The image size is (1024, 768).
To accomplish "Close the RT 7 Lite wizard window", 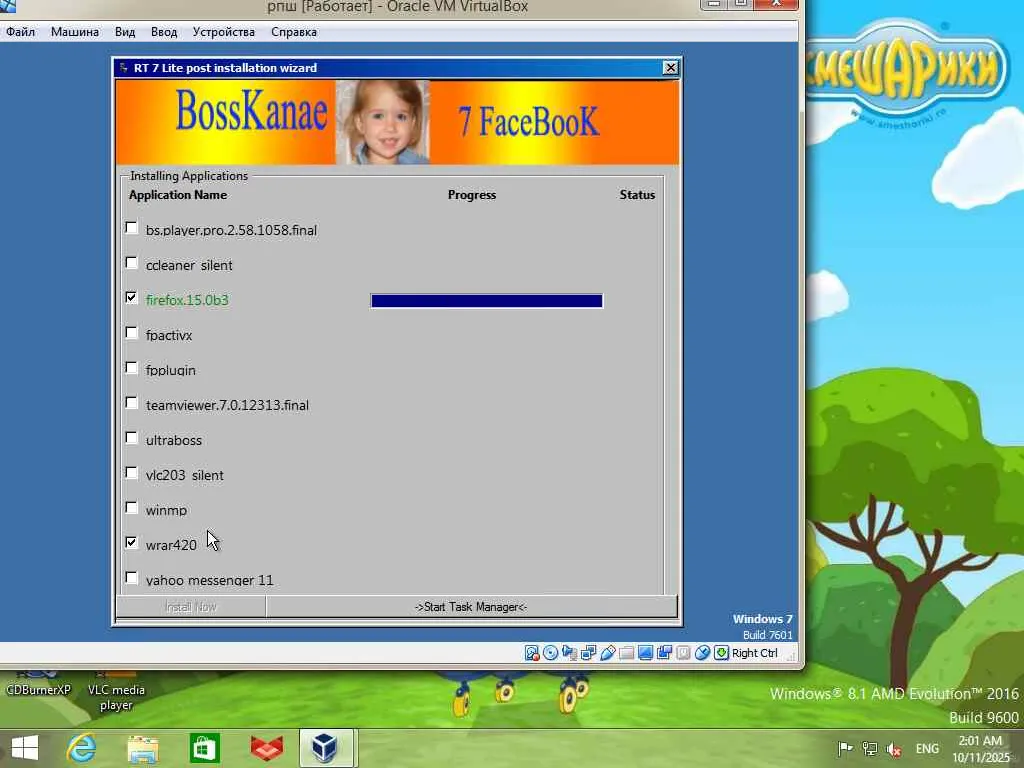I will pos(671,68).
